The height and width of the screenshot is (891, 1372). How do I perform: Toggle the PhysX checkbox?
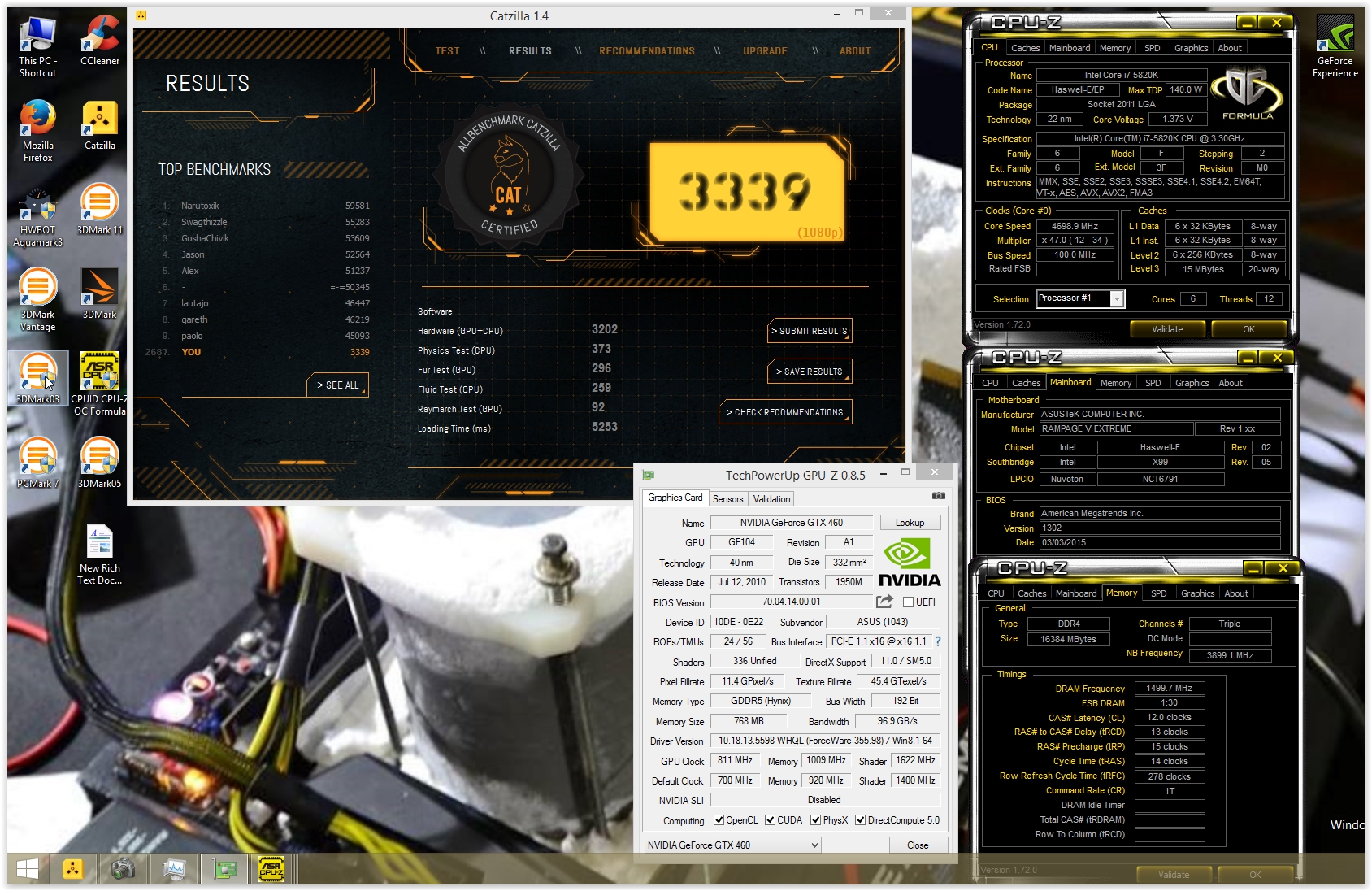coord(816,820)
